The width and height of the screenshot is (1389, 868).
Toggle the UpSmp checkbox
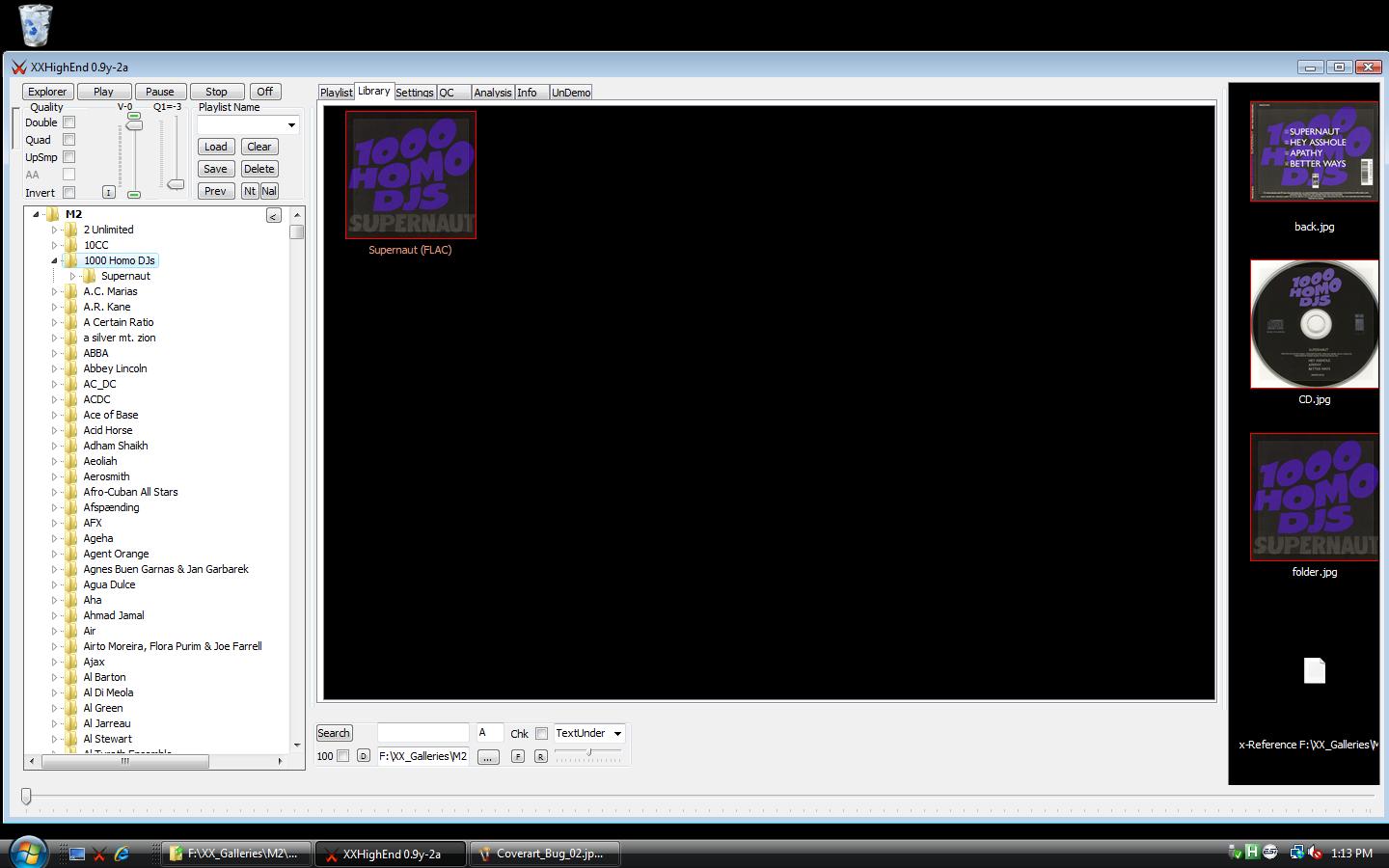[68, 157]
